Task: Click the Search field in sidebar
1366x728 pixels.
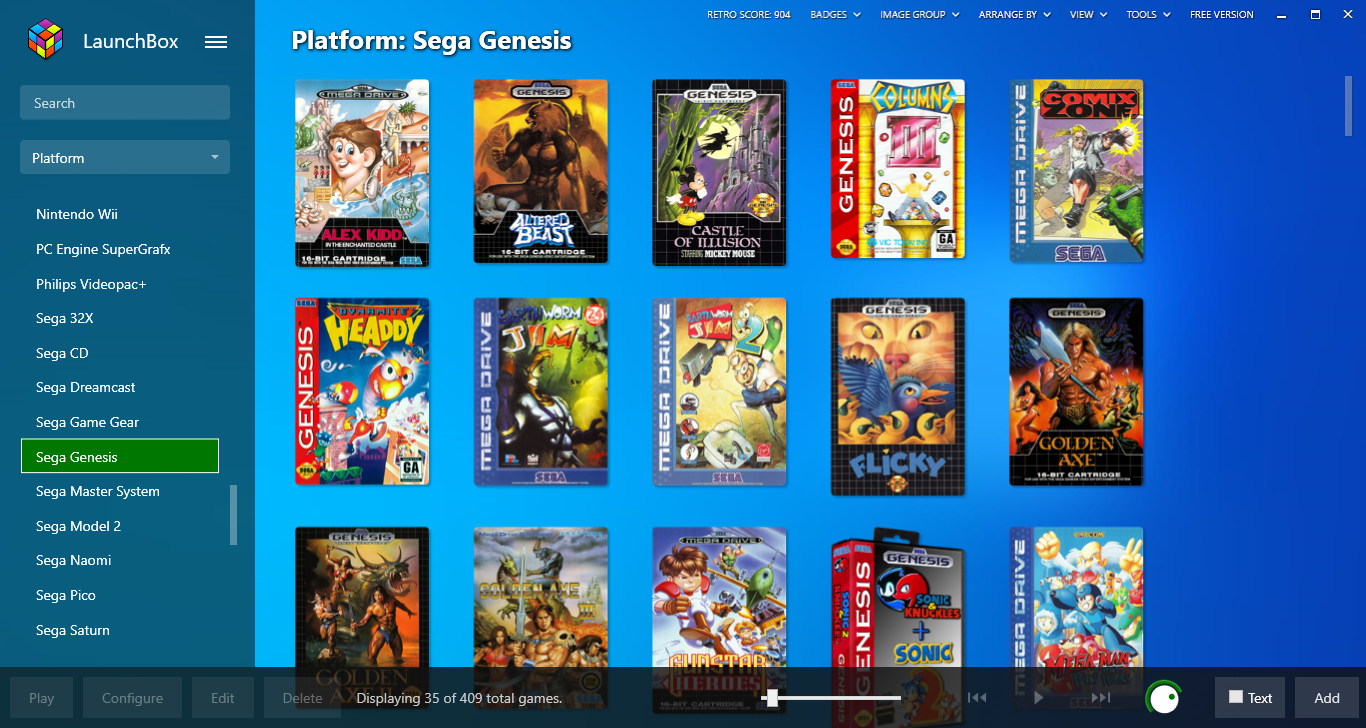Action: [125, 103]
